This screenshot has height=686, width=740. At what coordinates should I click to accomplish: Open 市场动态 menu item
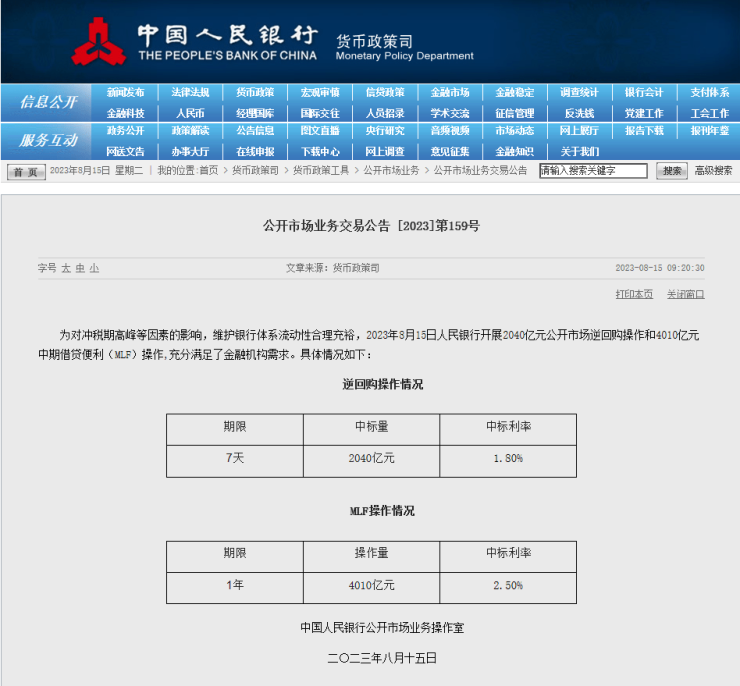coord(515,131)
